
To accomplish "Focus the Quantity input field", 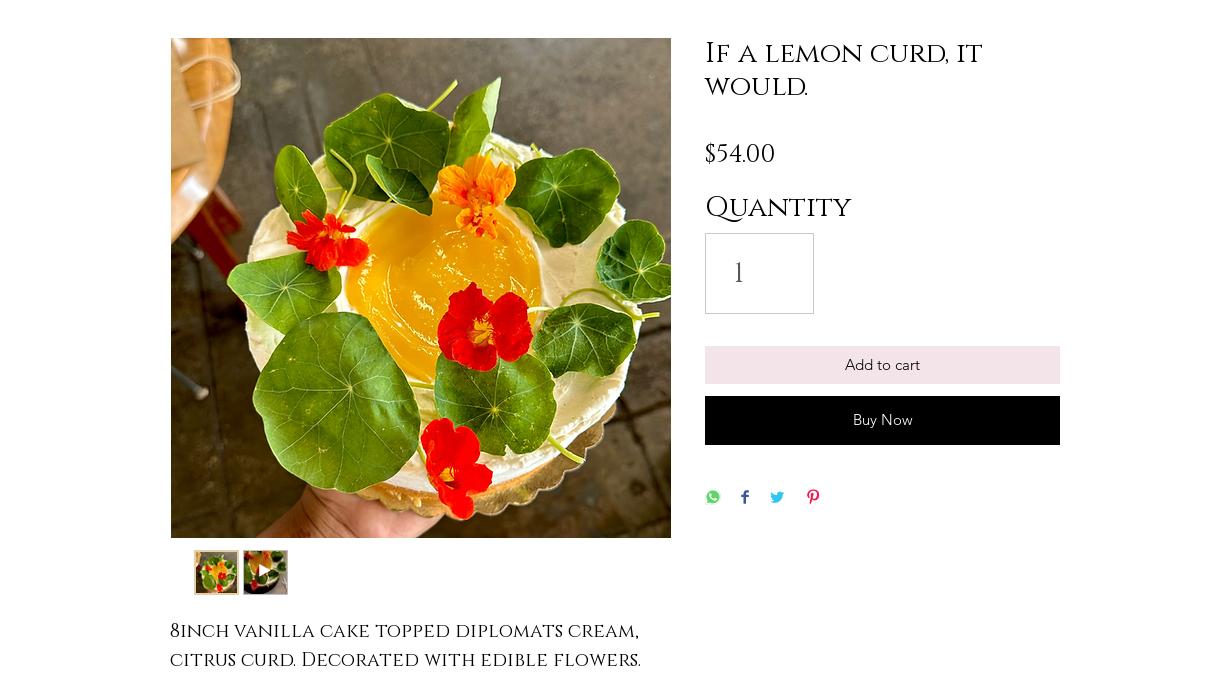I will pos(759,273).
